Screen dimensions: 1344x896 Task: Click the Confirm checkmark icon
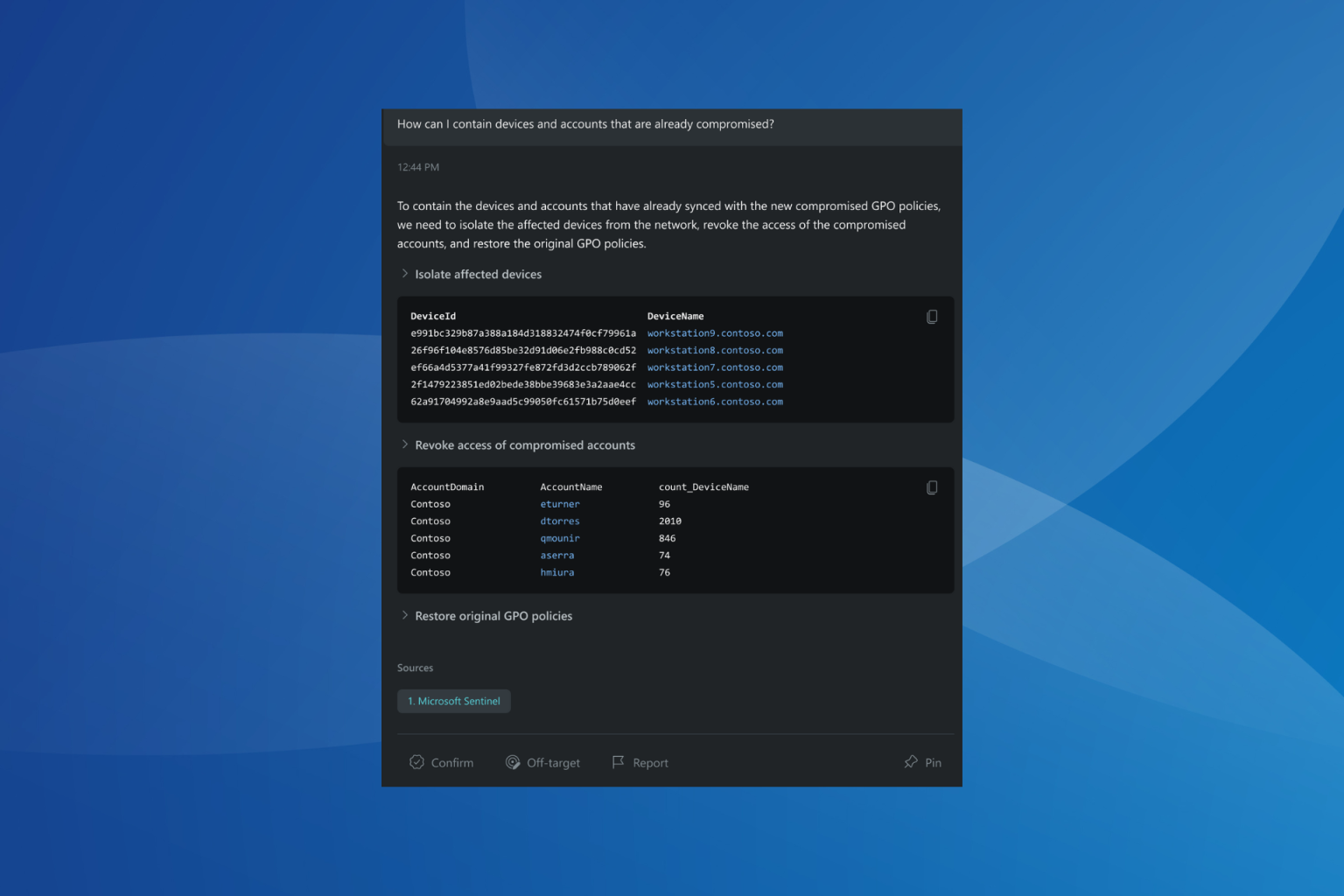416,762
